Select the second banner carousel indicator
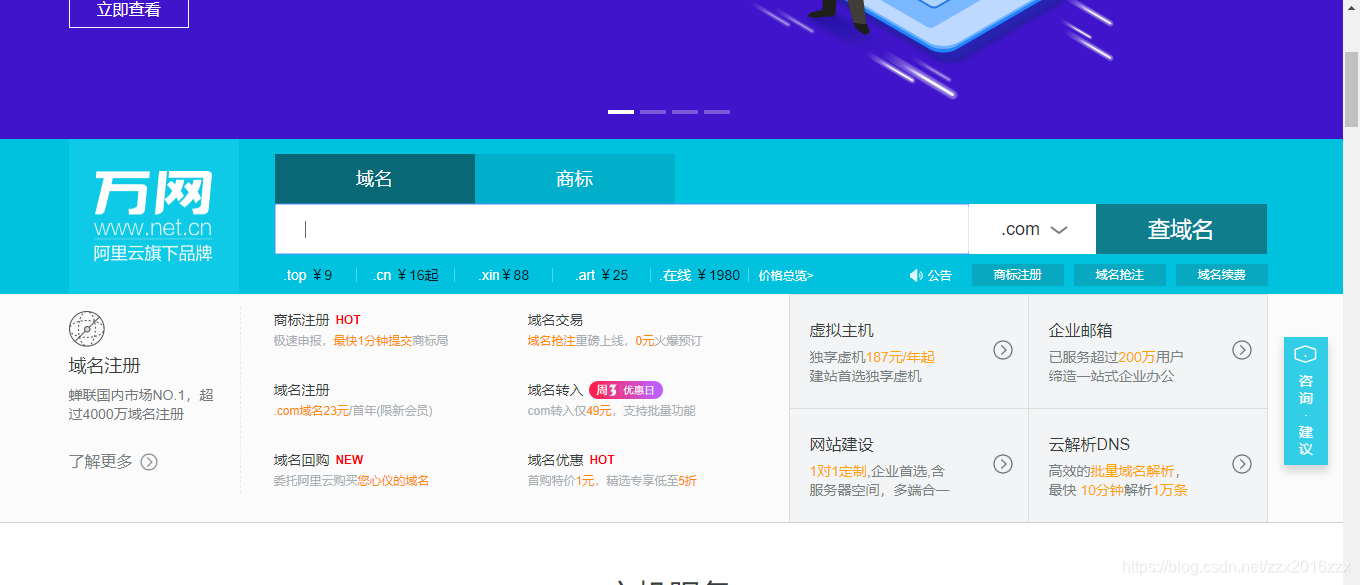 [x=653, y=112]
